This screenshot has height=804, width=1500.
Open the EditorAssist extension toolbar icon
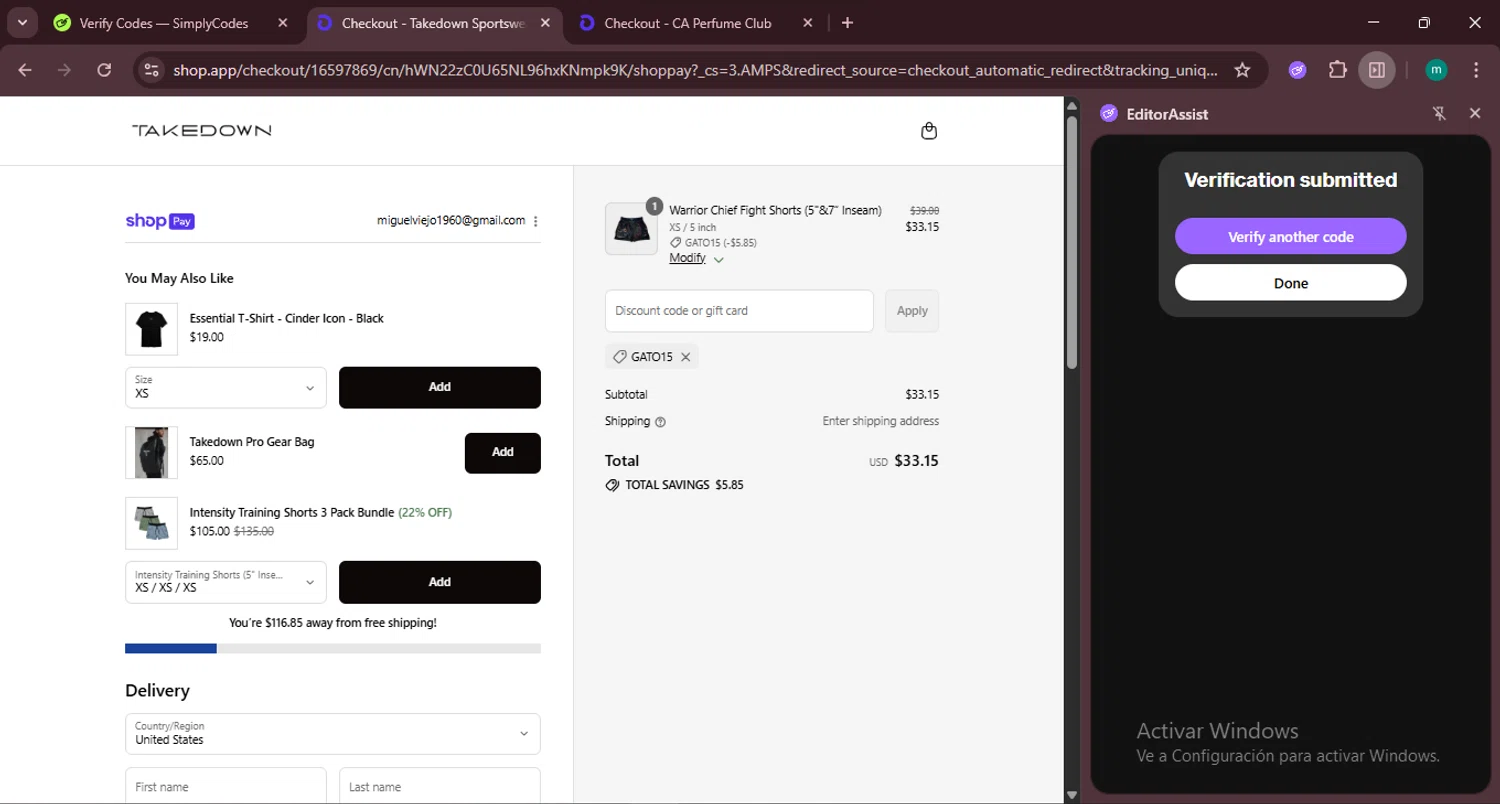[x=1297, y=70]
